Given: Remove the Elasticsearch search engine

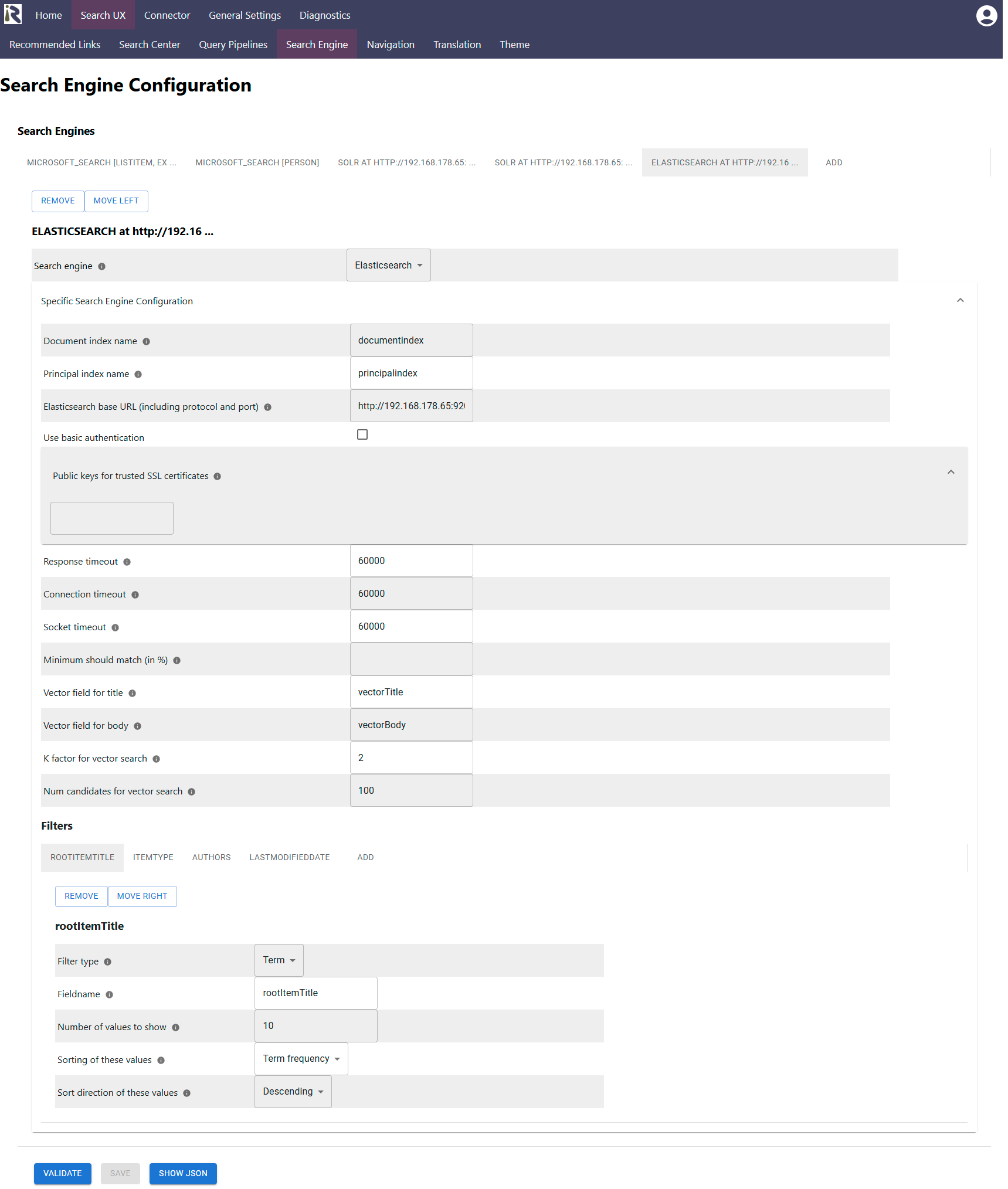Looking at the screenshot, I should tap(58, 201).
